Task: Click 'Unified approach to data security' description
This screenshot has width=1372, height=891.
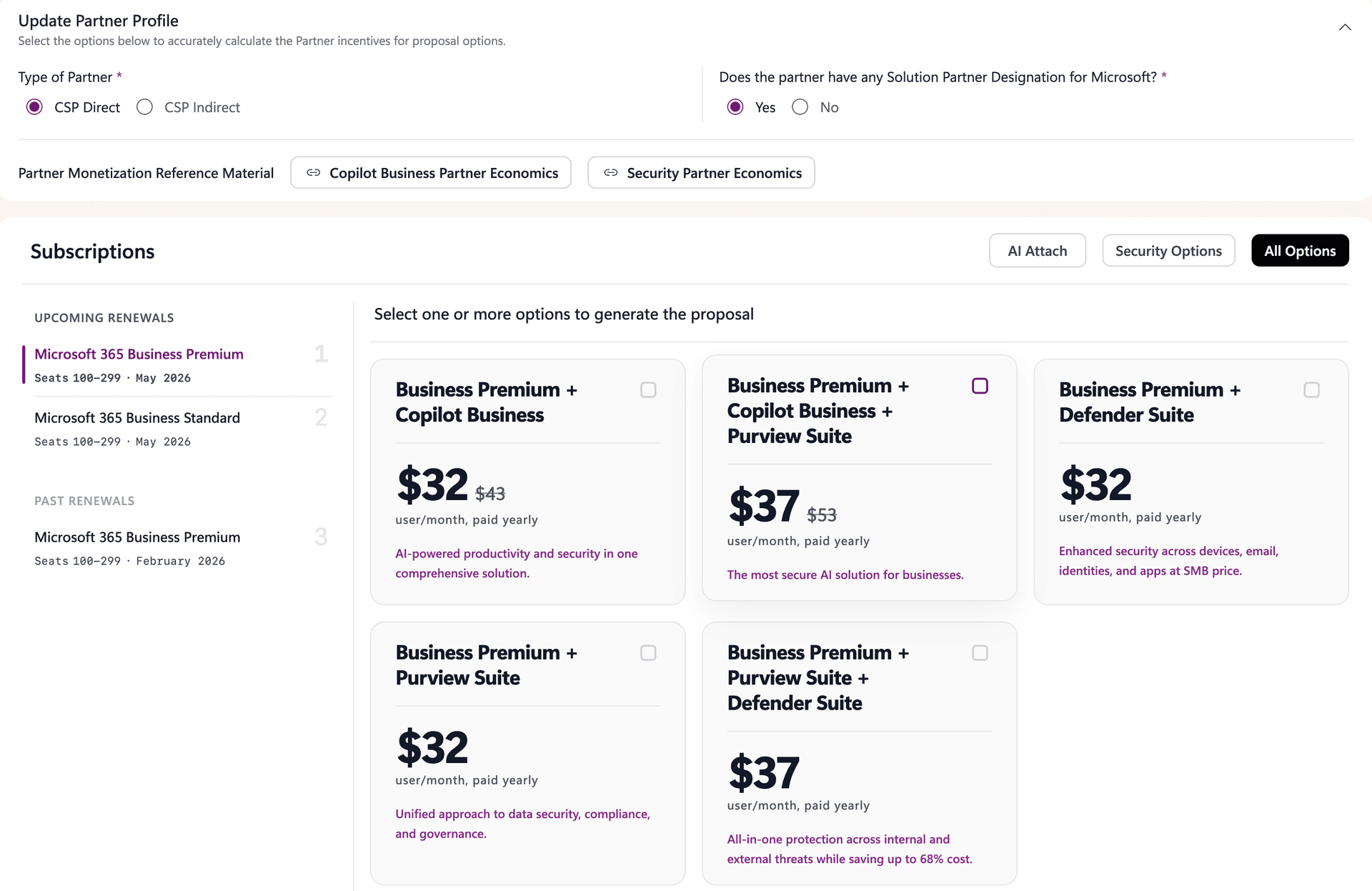Action: [x=523, y=824]
